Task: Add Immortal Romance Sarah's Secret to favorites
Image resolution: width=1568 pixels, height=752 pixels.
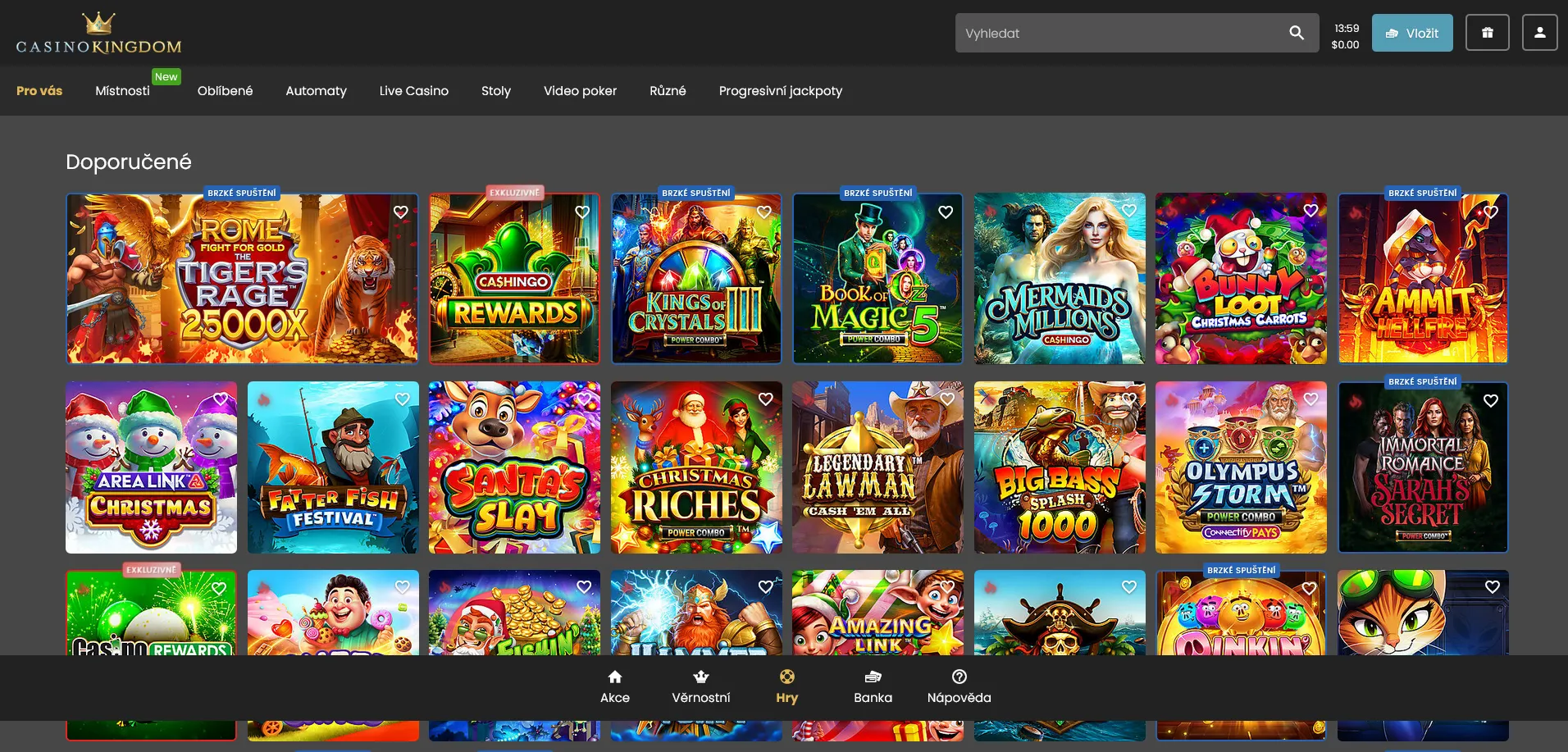Action: pos(1490,400)
